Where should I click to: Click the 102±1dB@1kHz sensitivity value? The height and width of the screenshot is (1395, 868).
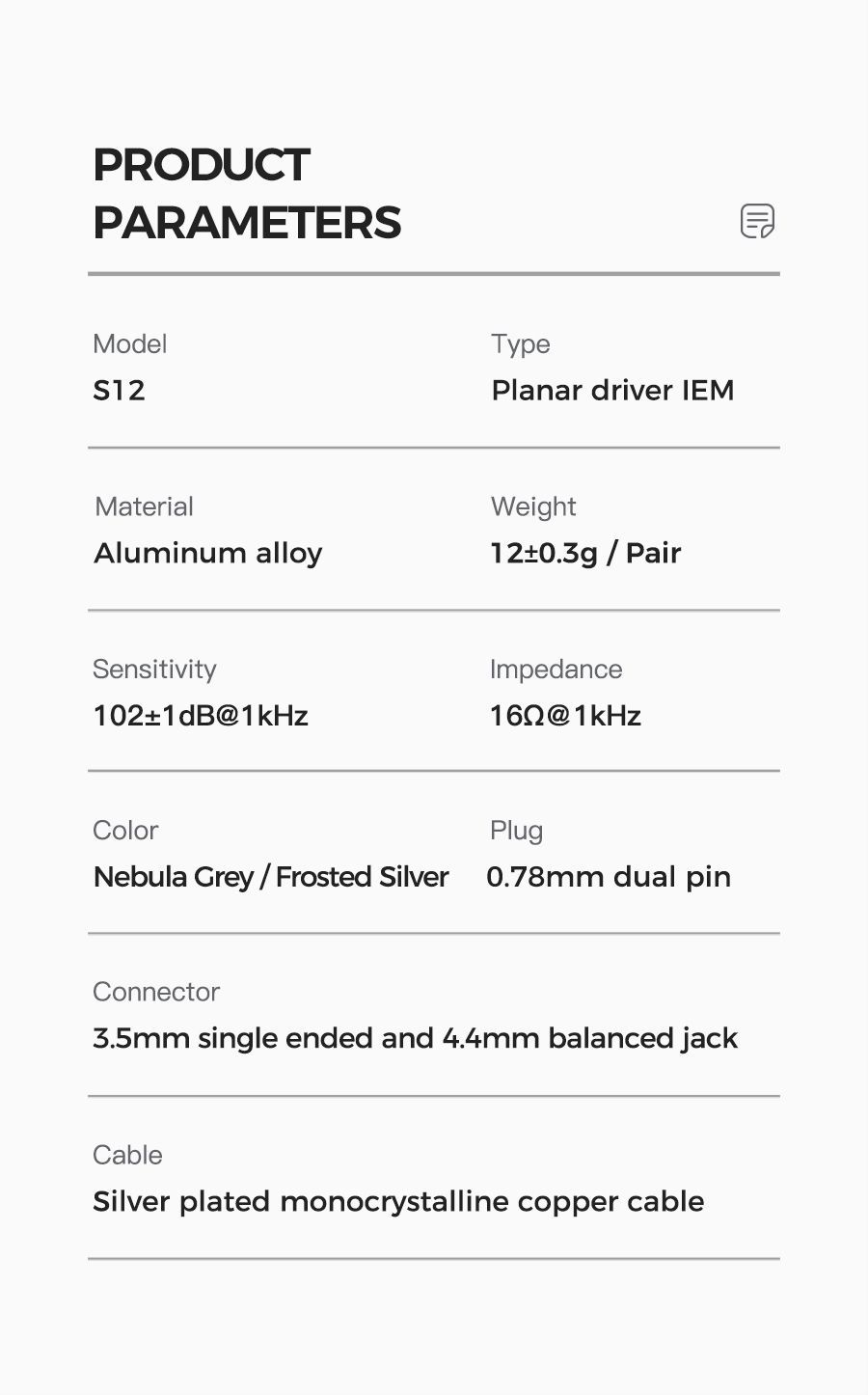[201, 716]
